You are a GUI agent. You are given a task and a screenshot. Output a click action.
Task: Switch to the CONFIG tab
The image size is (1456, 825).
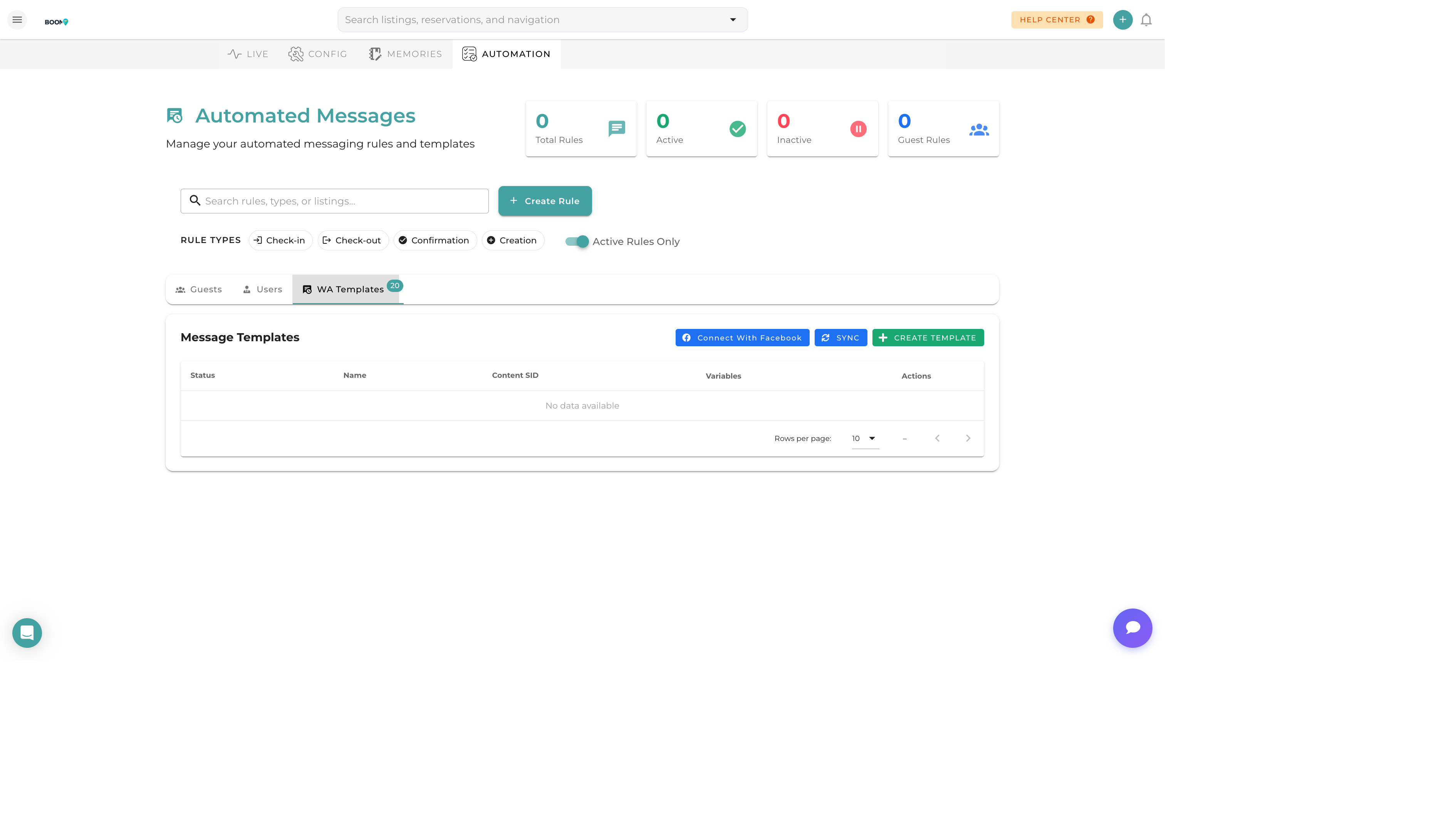(x=318, y=54)
